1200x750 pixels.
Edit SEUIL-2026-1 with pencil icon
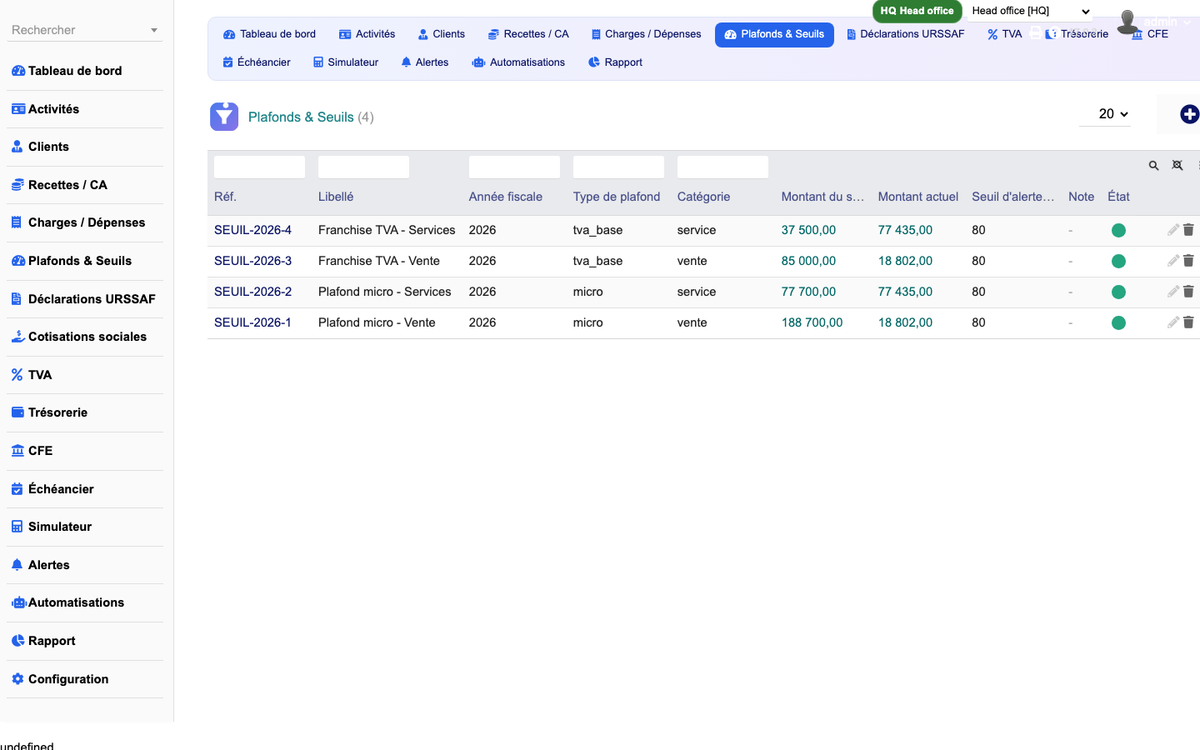(1173, 323)
